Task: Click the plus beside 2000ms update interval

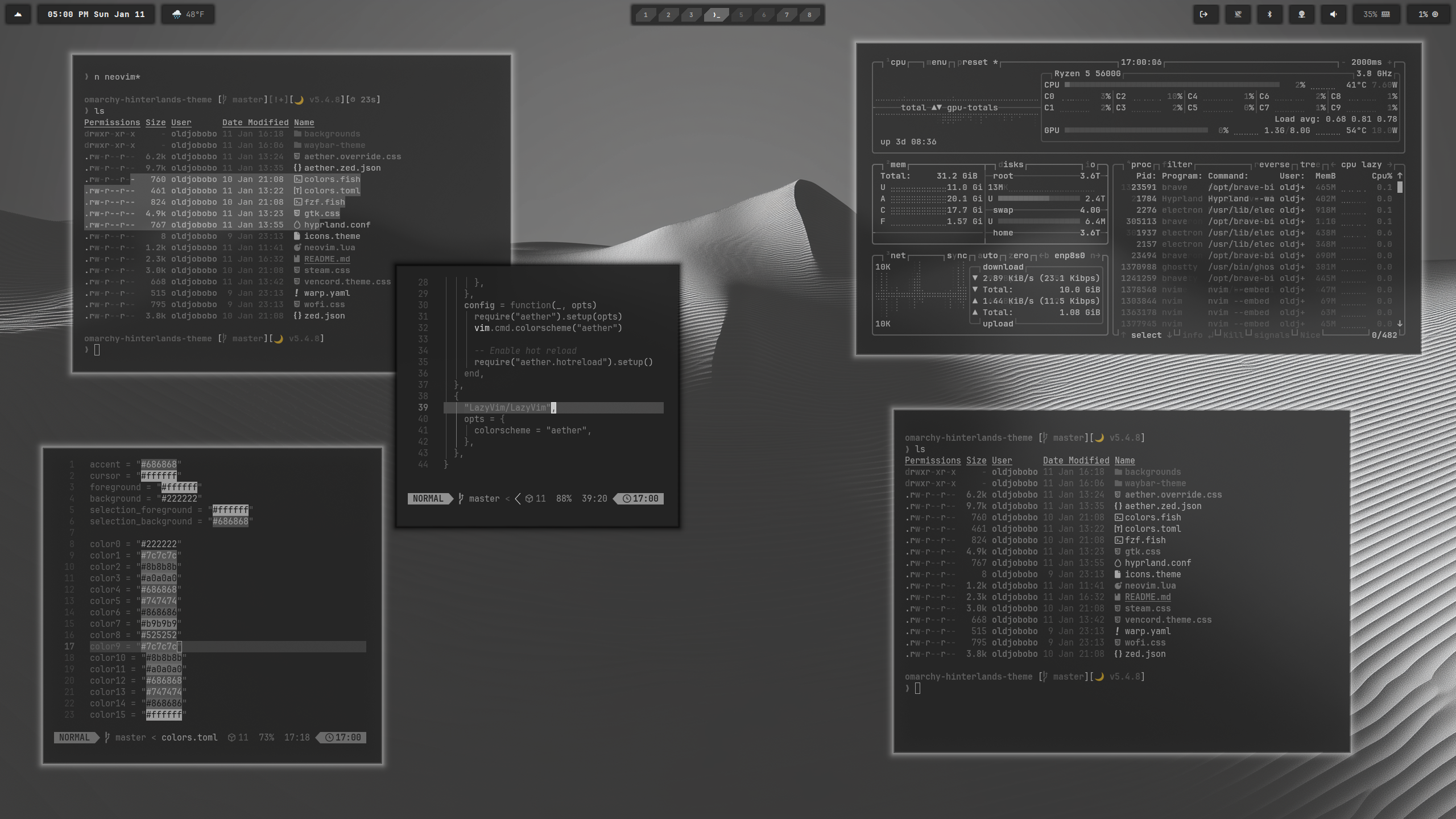Action: (x=1389, y=62)
